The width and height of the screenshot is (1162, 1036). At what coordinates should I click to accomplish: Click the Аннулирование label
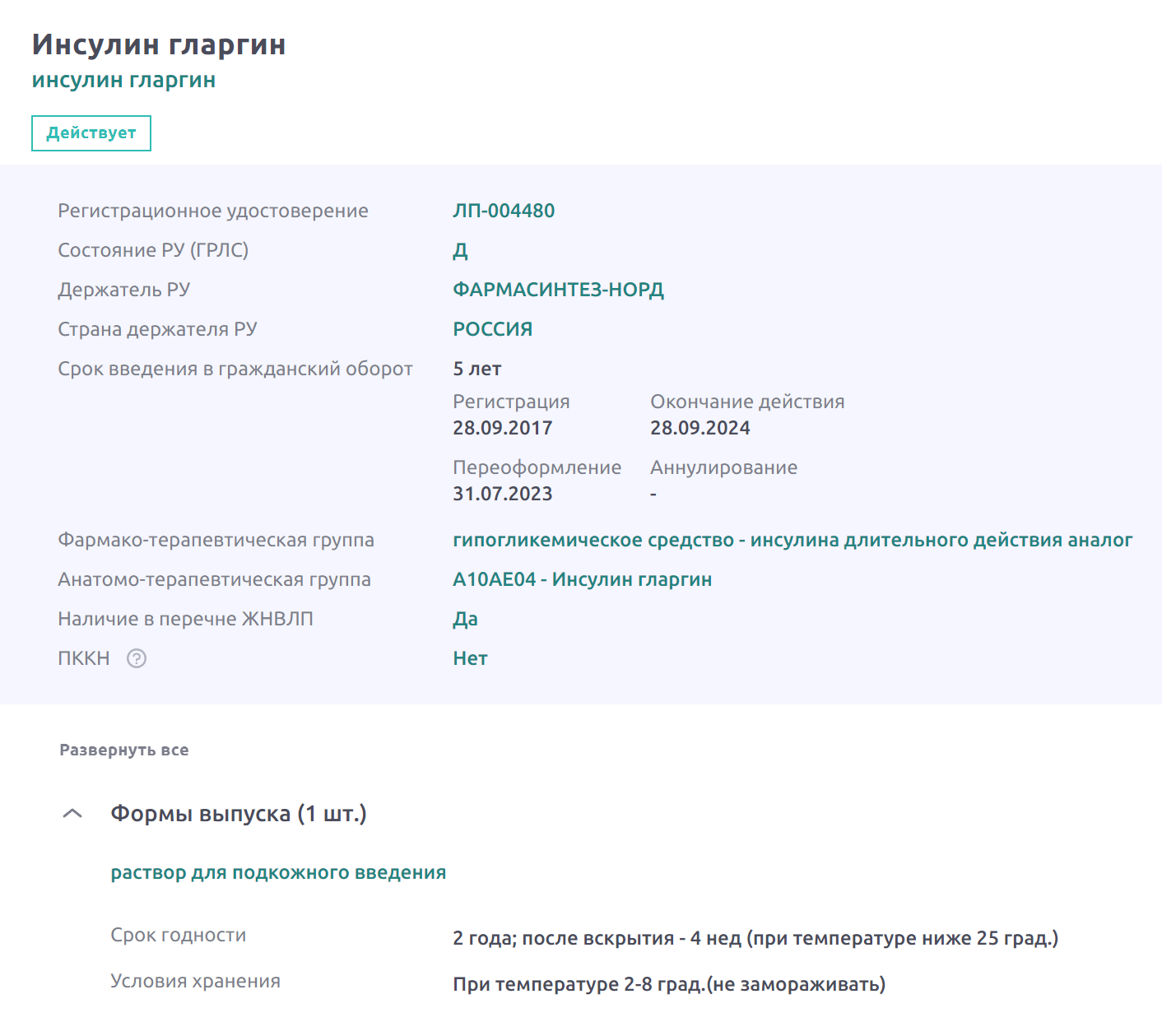(x=723, y=467)
